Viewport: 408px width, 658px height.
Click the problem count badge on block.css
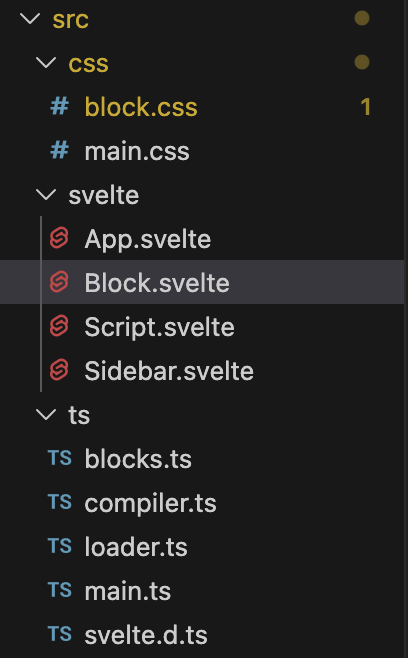(366, 107)
